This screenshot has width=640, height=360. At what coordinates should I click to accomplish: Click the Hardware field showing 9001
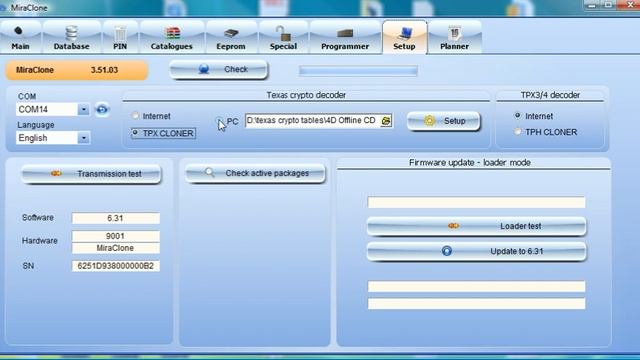click(x=116, y=236)
